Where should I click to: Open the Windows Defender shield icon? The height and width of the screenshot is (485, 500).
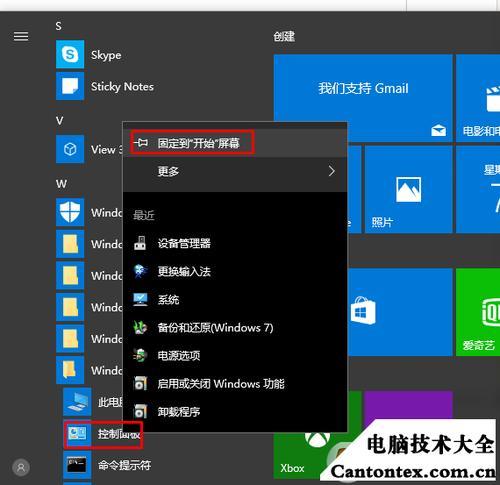tap(70, 212)
